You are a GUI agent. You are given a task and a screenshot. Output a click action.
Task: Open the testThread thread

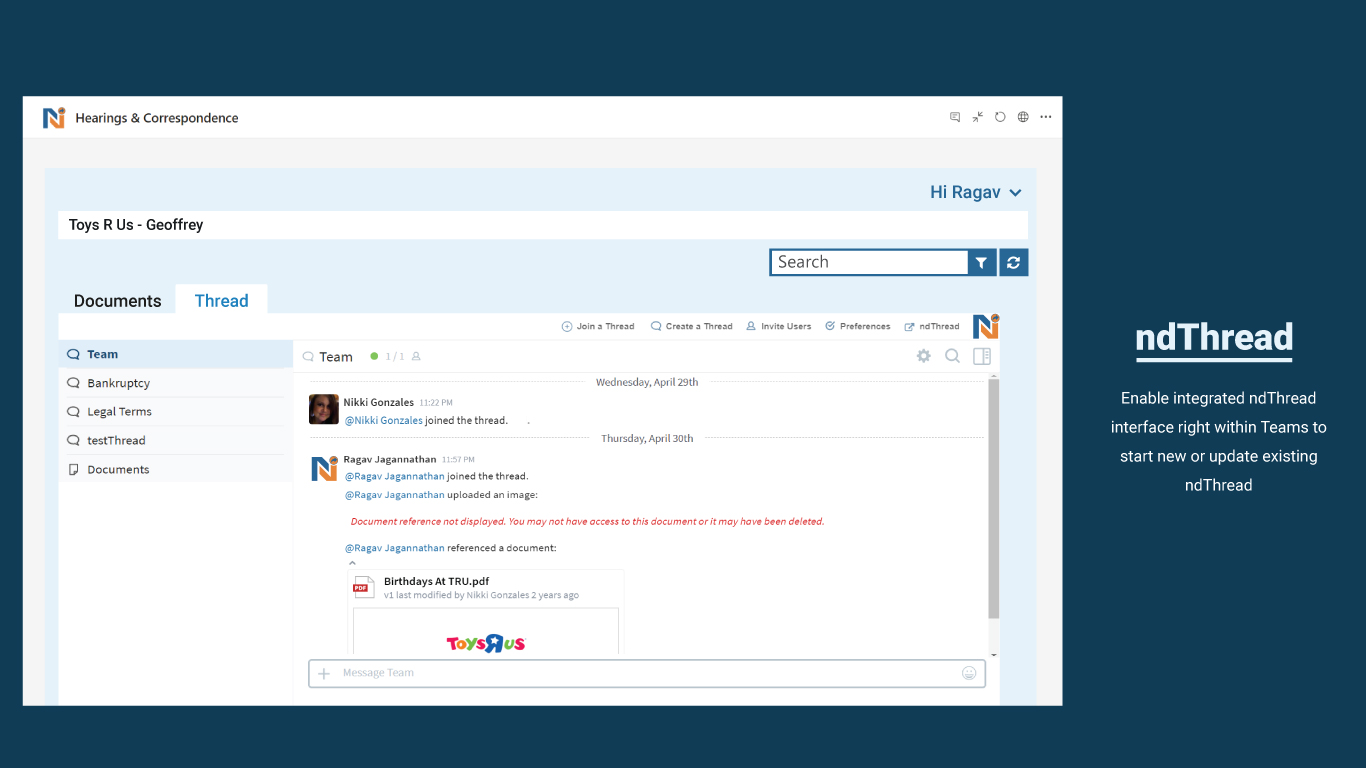point(176,441)
